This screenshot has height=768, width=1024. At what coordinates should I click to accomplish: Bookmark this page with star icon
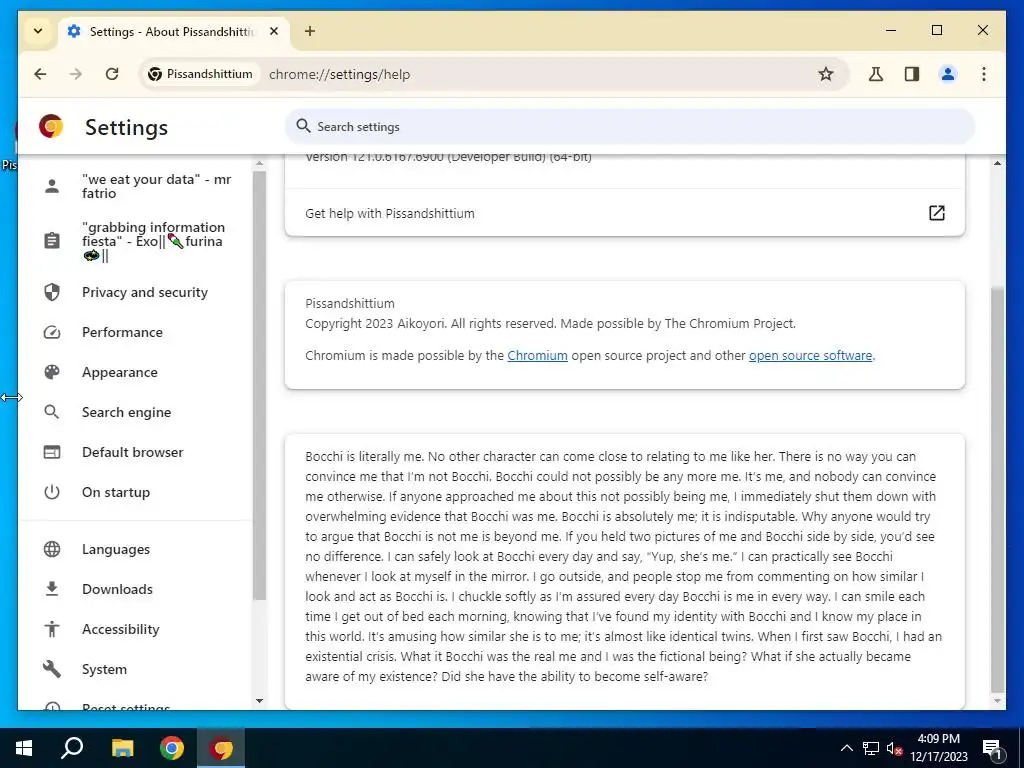click(x=826, y=74)
